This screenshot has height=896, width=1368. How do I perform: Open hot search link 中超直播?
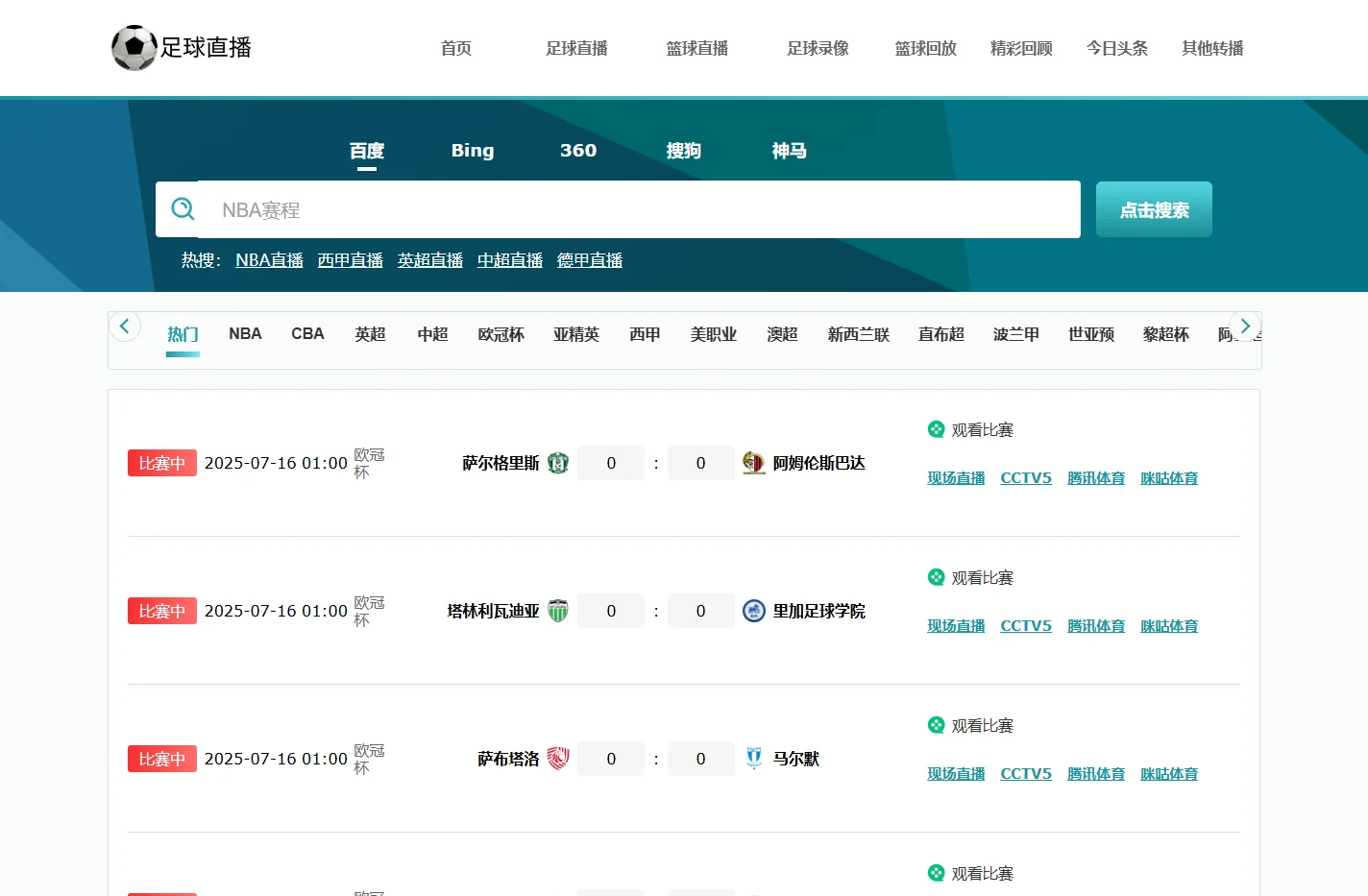(510, 260)
